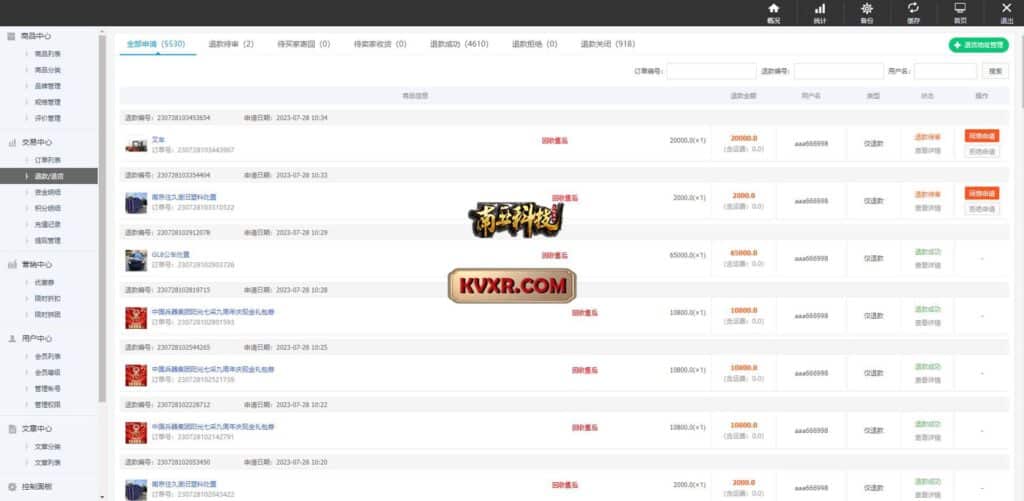Expand the 商品中心 sidebar section
This screenshot has width=1024, height=501.
[36, 37]
